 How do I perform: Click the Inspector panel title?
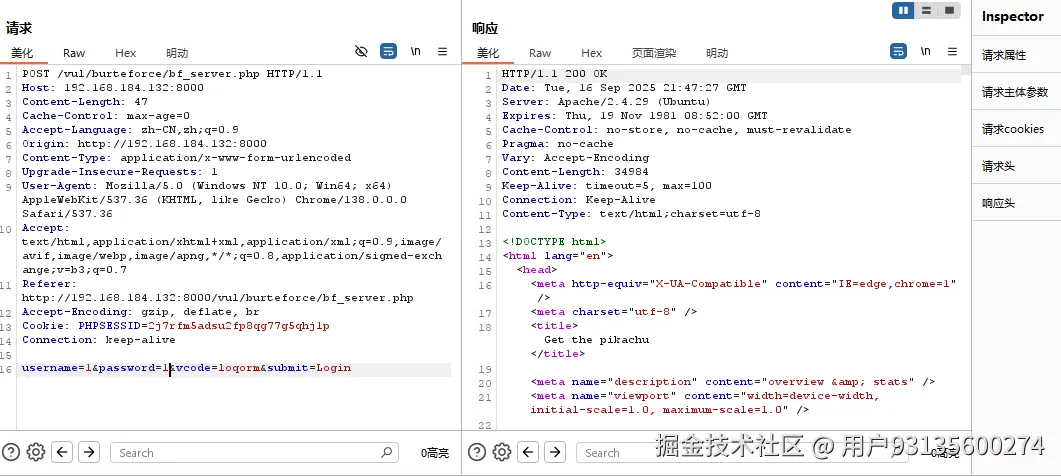click(1012, 16)
